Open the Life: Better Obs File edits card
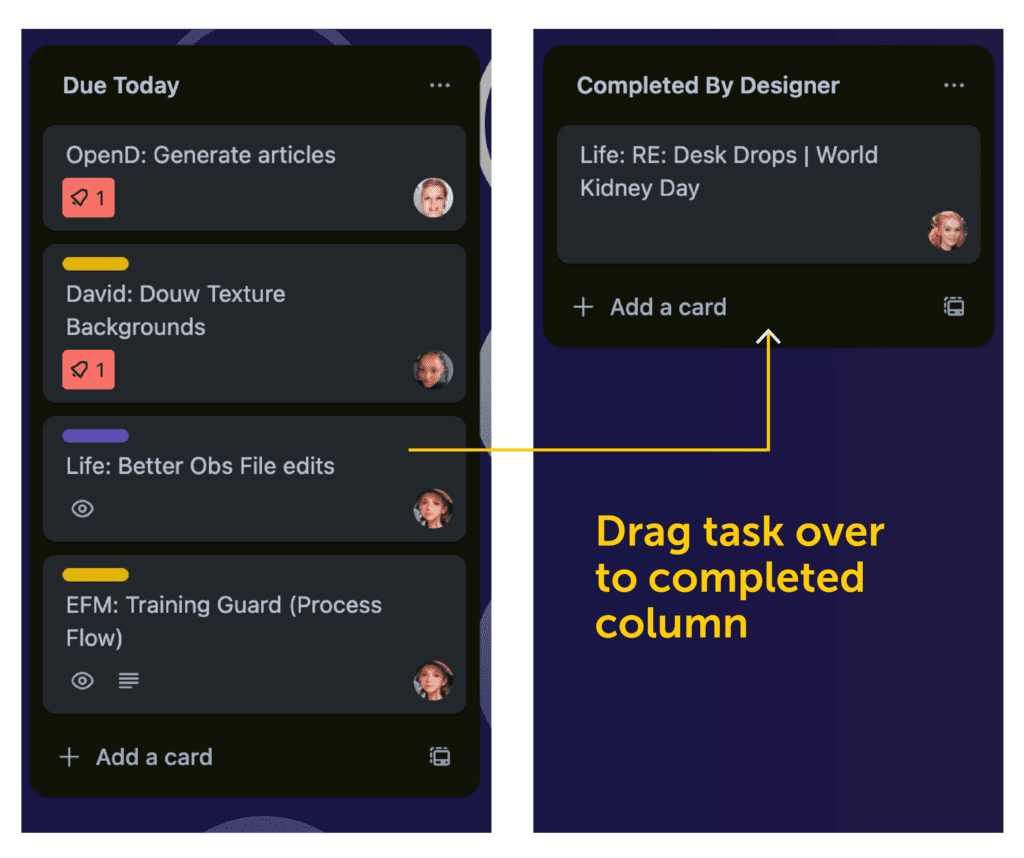 click(200, 466)
